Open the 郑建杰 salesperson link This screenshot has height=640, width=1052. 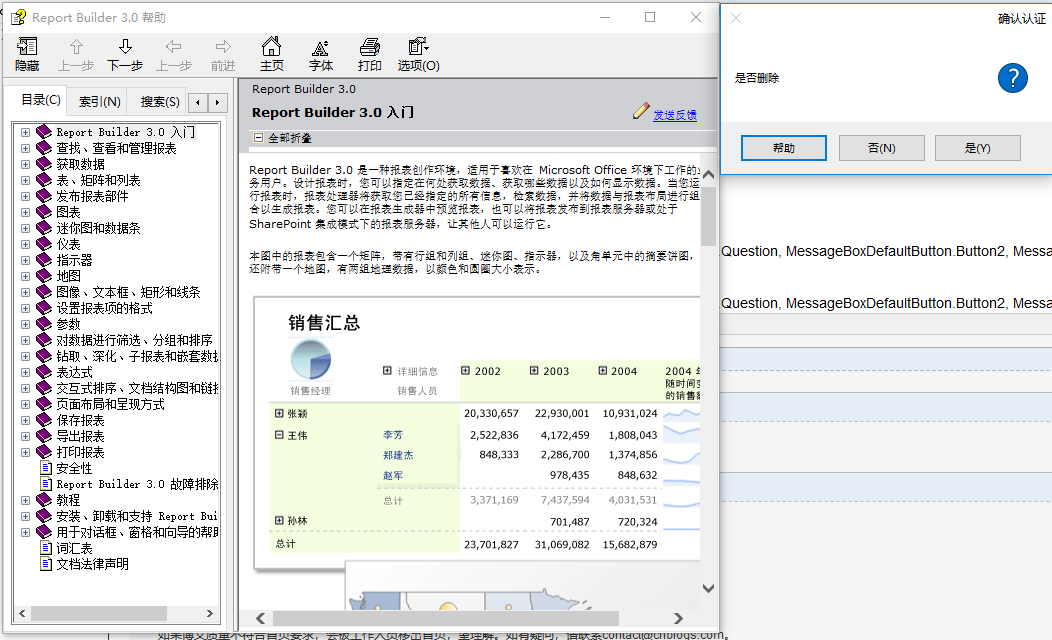[x=398, y=455]
